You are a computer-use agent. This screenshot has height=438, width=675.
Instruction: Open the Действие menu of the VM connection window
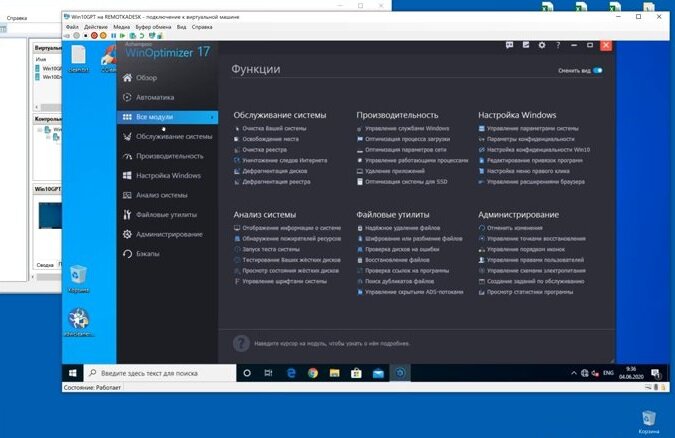click(x=96, y=27)
